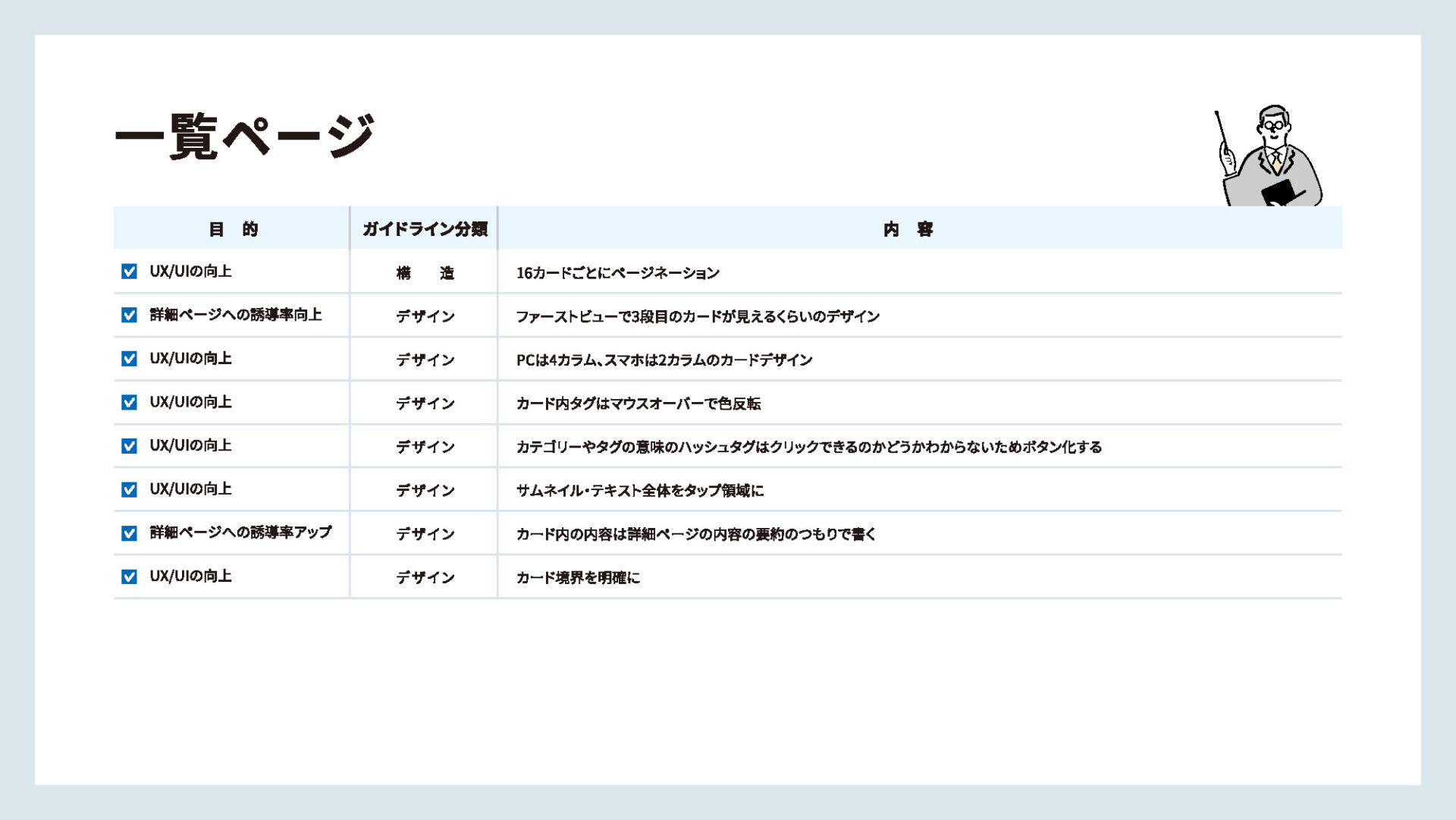Click the カード境界を明確に text
1456x820 pixels.
(x=578, y=578)
